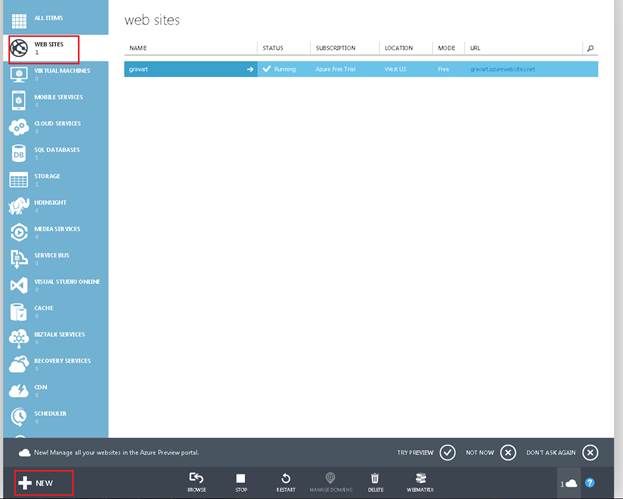623x499 pixels.
Task: Open Service Bus section
Action: pos(56,259)
